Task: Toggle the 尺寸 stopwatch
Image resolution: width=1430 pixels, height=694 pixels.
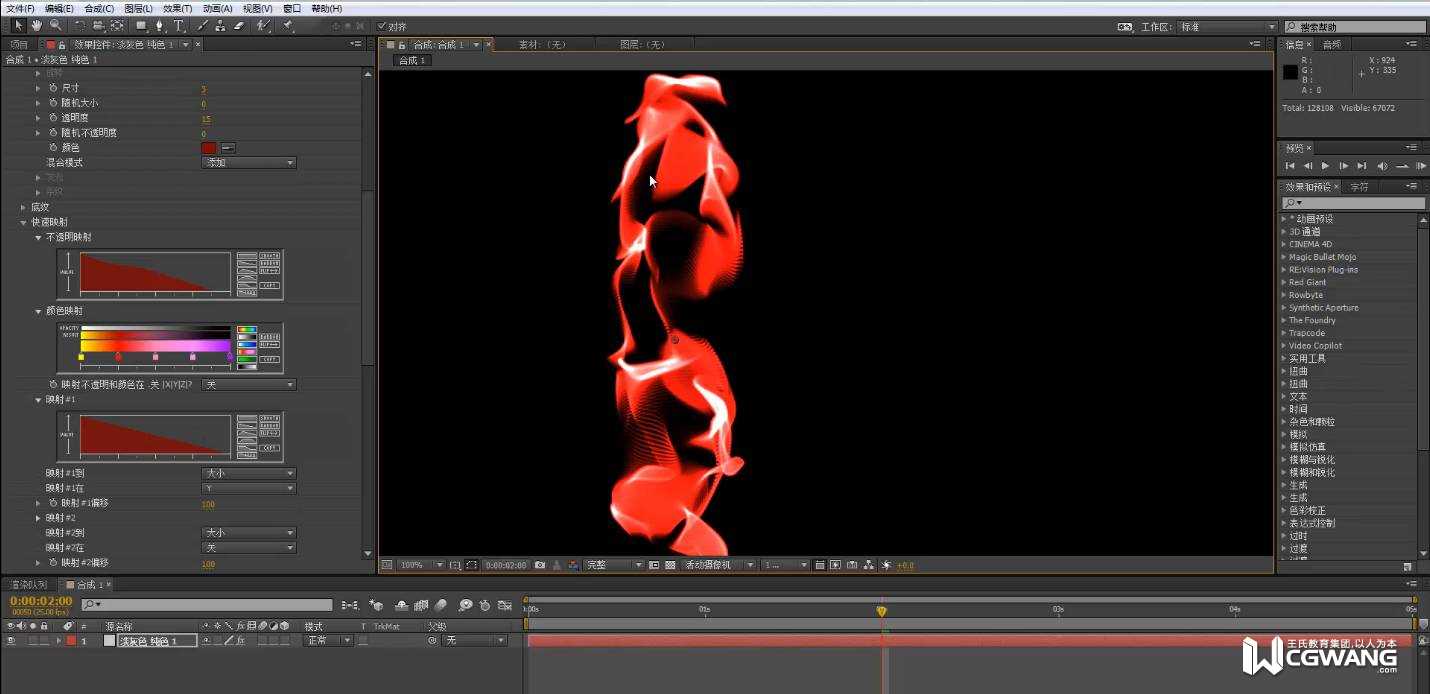Action: 53,88
